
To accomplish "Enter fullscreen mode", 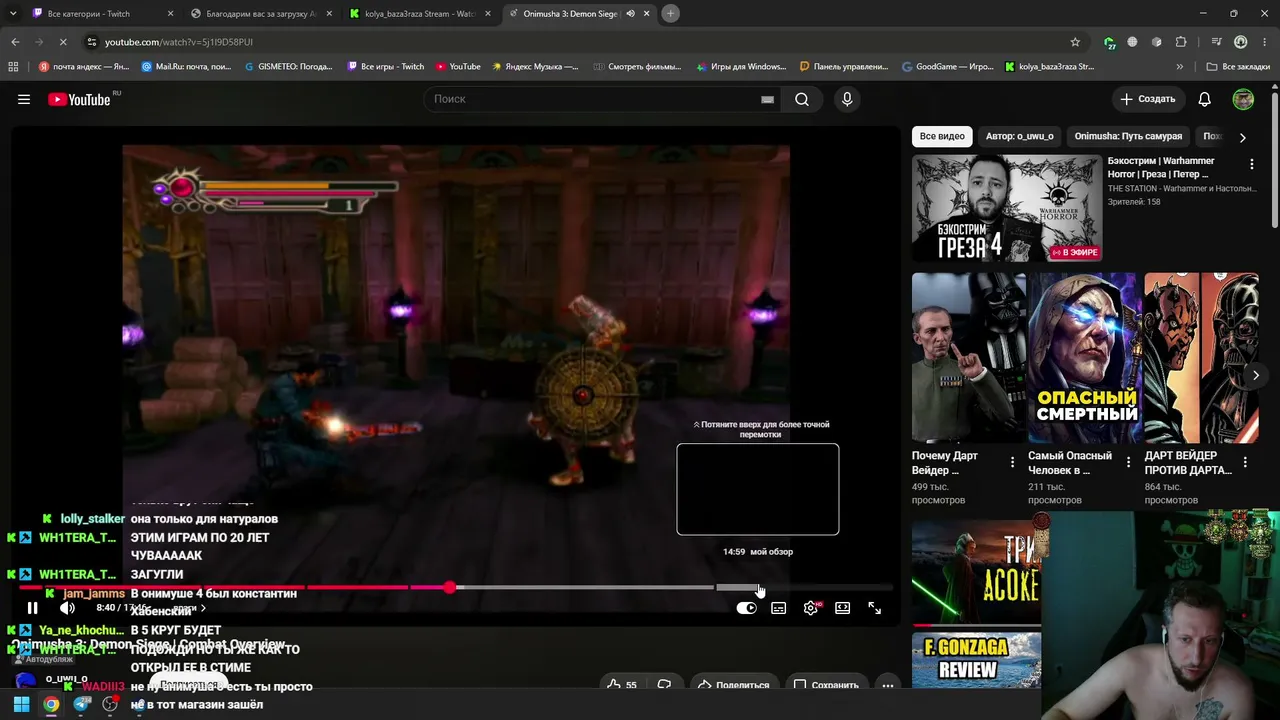I will [875, 608].
